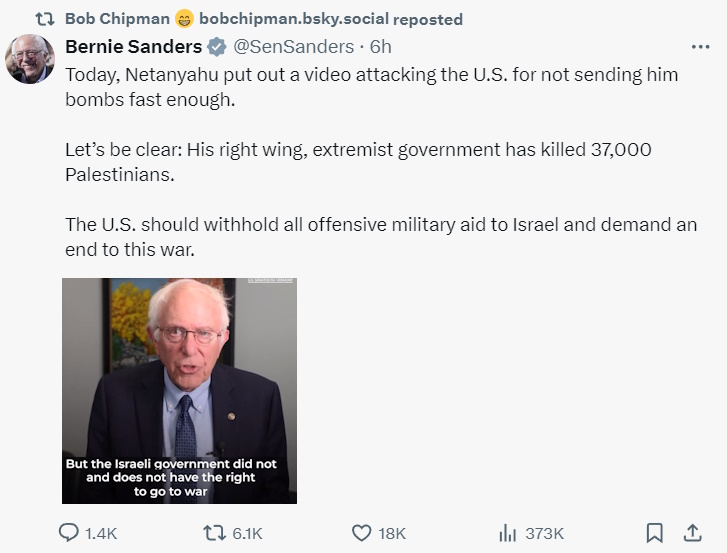
Task: Play the Bernie Sanders video thumbnail
Action: (180, 390)
